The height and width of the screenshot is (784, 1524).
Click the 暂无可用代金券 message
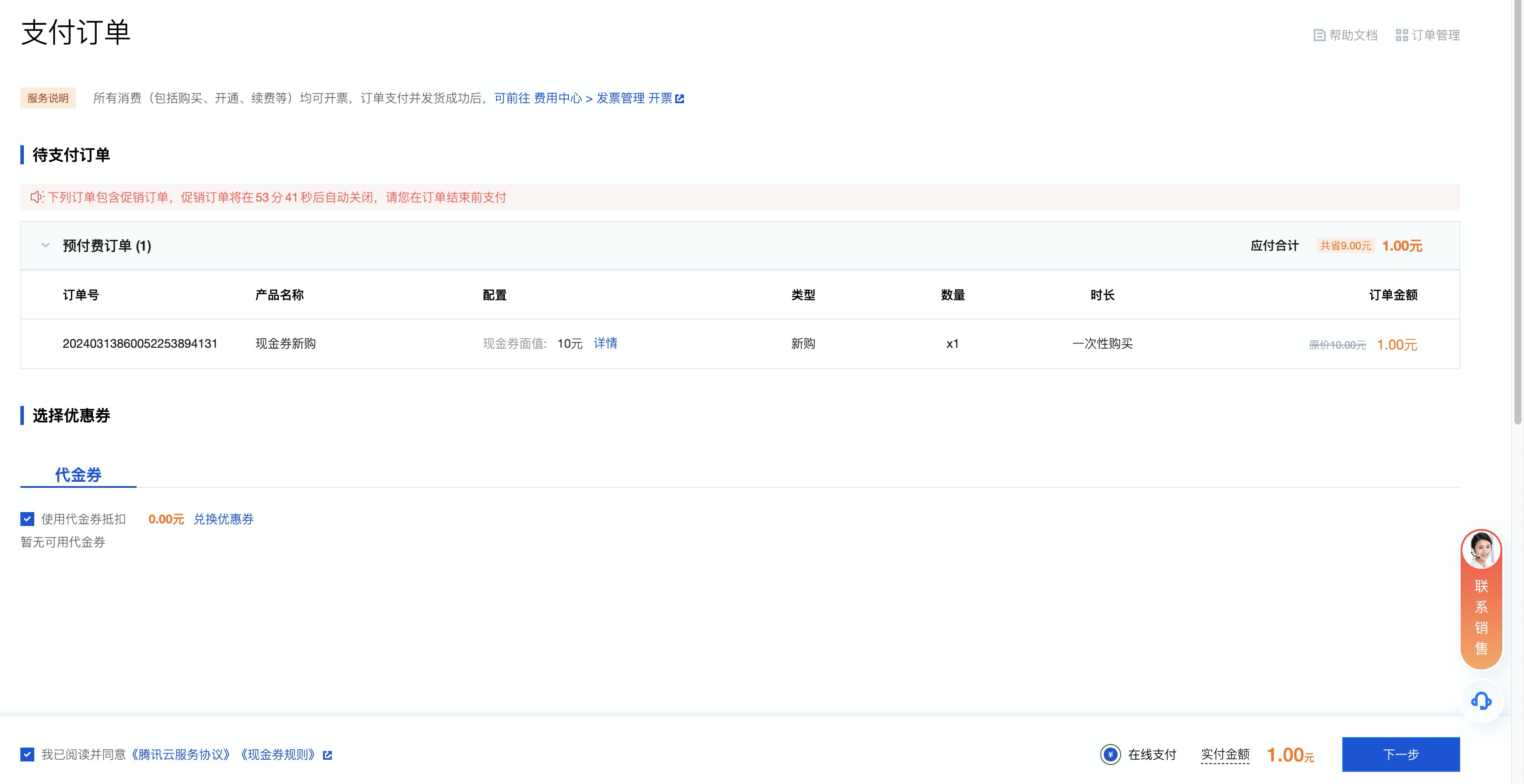pos(63,542)
